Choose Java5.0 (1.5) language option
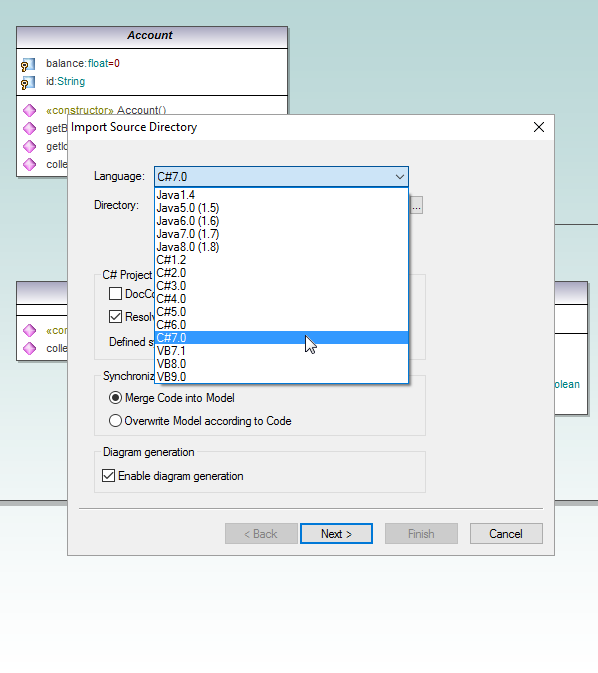The width and height of the screenshot is (598, 673). (281, 208)
